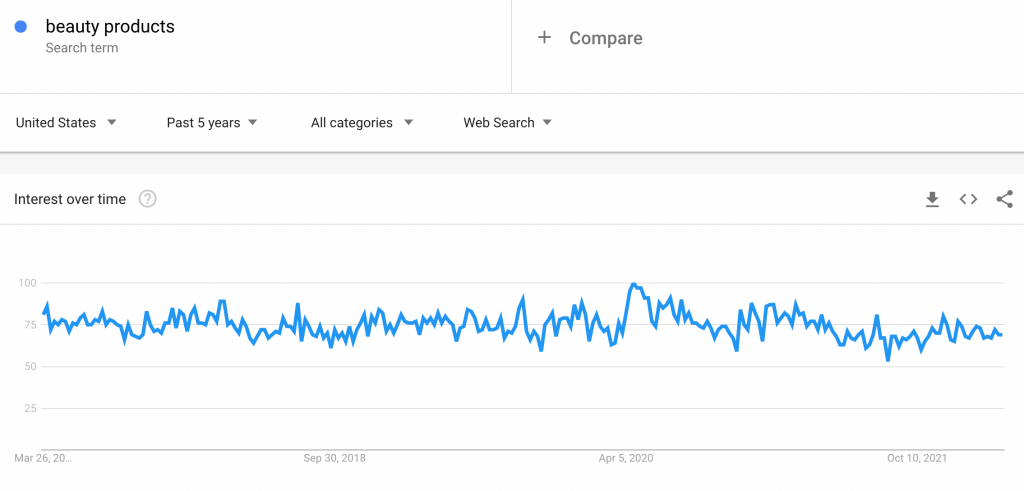Click the Search term subtitle text
The height and width of the screenshot is (491, 1024).
tap(82, 48)
